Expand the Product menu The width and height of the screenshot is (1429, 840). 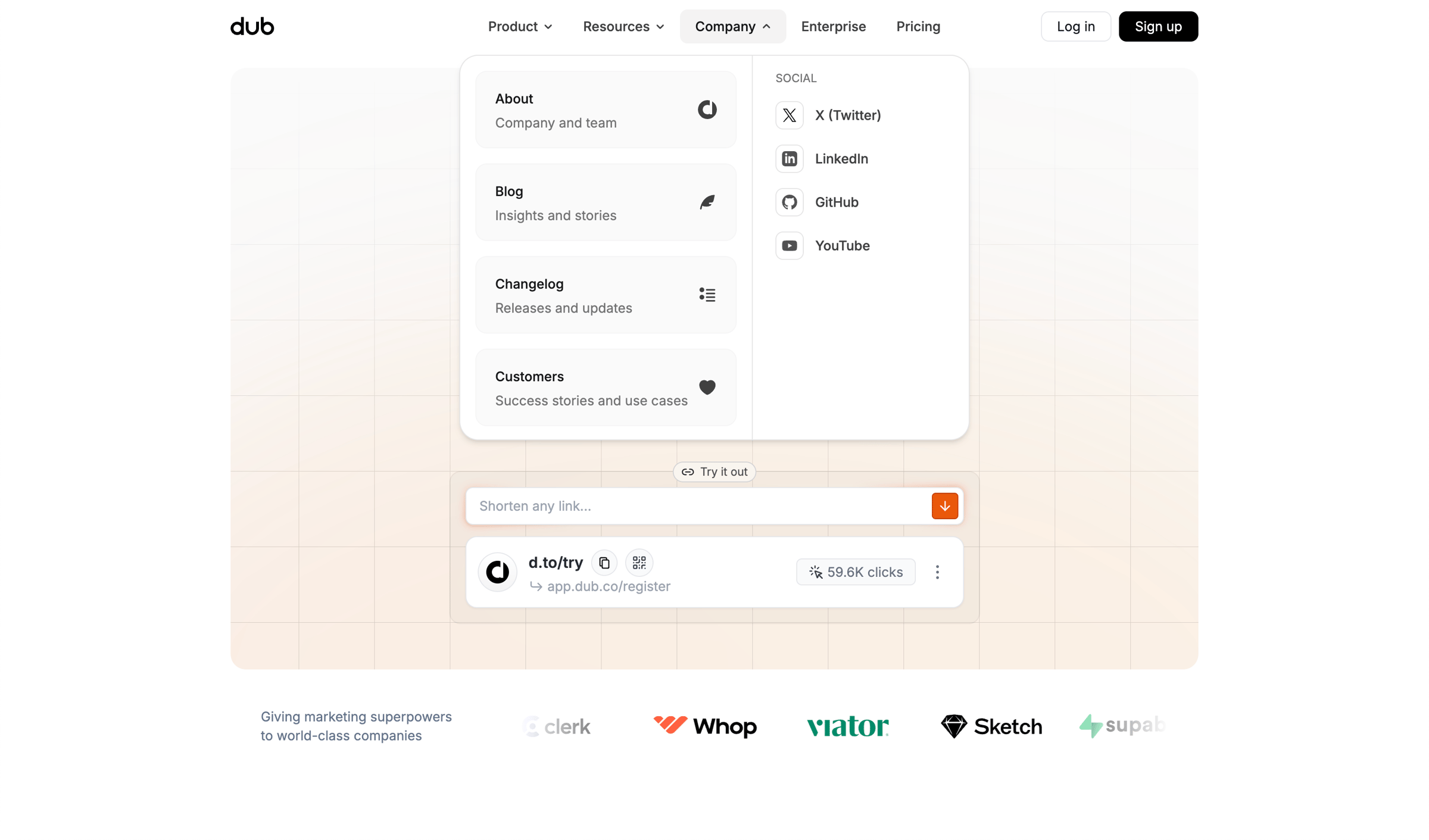[520, 26]
